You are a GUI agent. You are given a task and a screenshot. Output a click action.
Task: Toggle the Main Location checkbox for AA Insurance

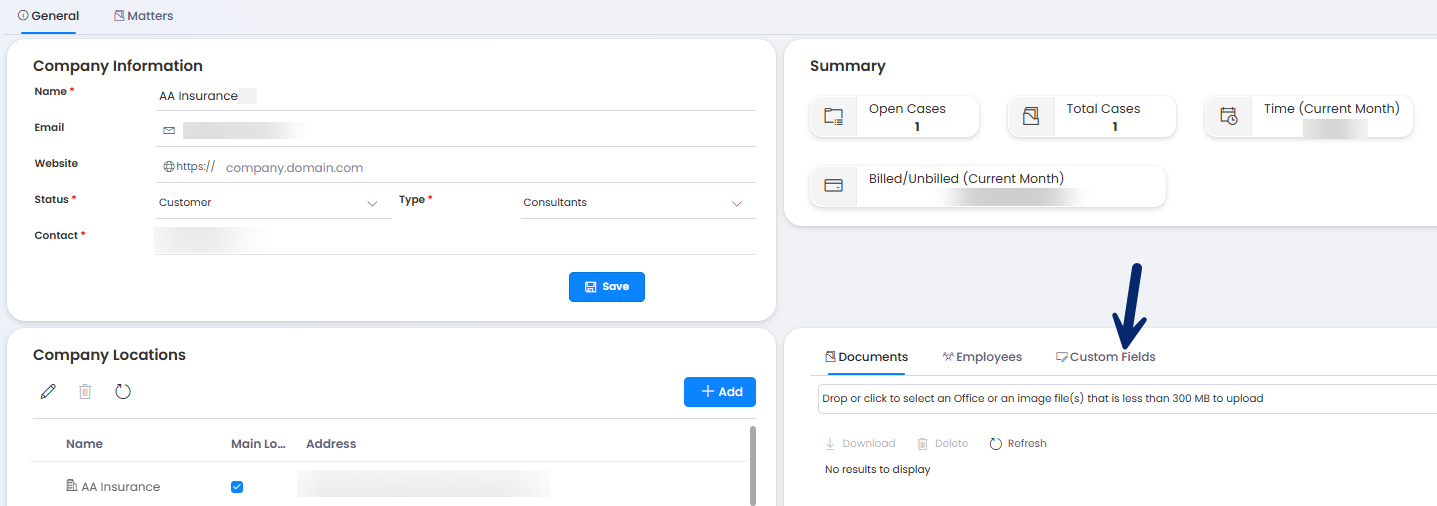click(x=237, y=487)
